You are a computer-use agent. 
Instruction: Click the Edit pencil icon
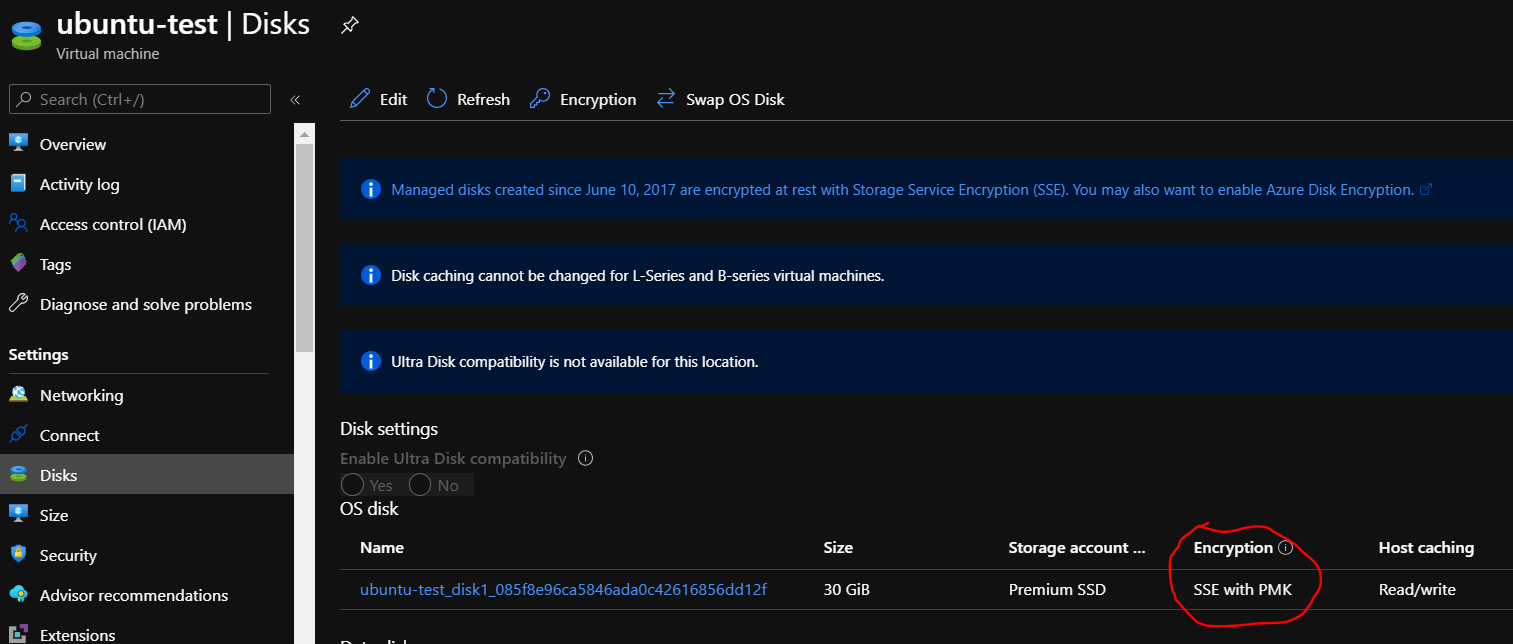coord(360,99)
